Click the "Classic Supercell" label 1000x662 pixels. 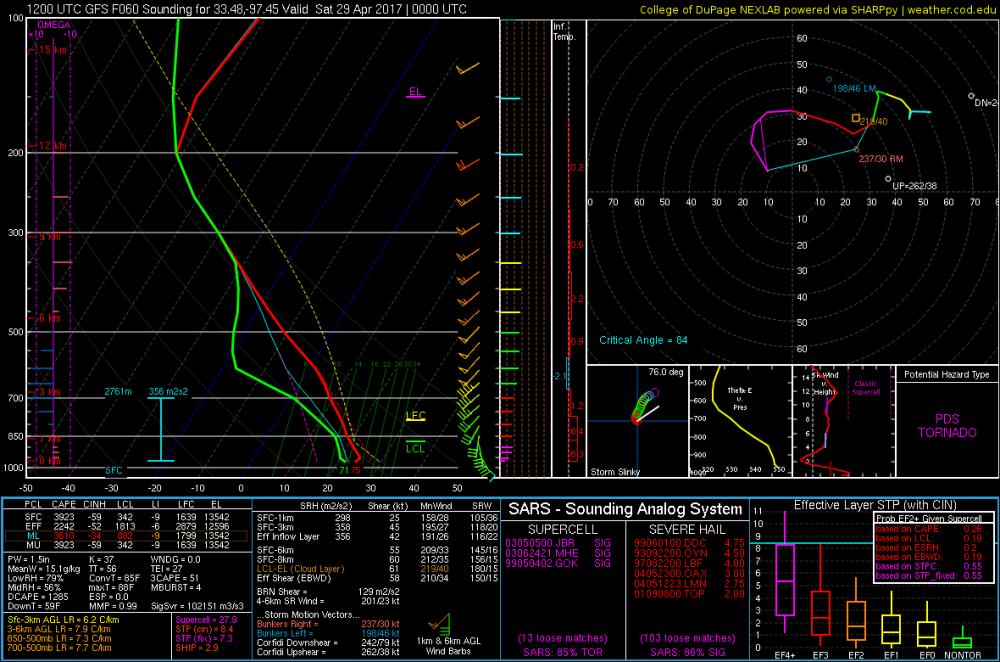[865, 388]
